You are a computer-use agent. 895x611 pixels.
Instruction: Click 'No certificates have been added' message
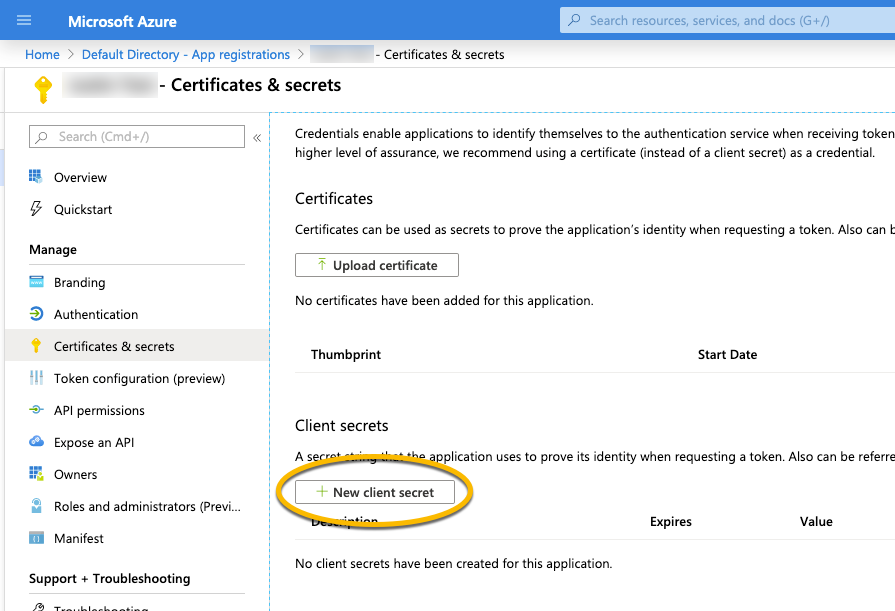pos(444,301)
